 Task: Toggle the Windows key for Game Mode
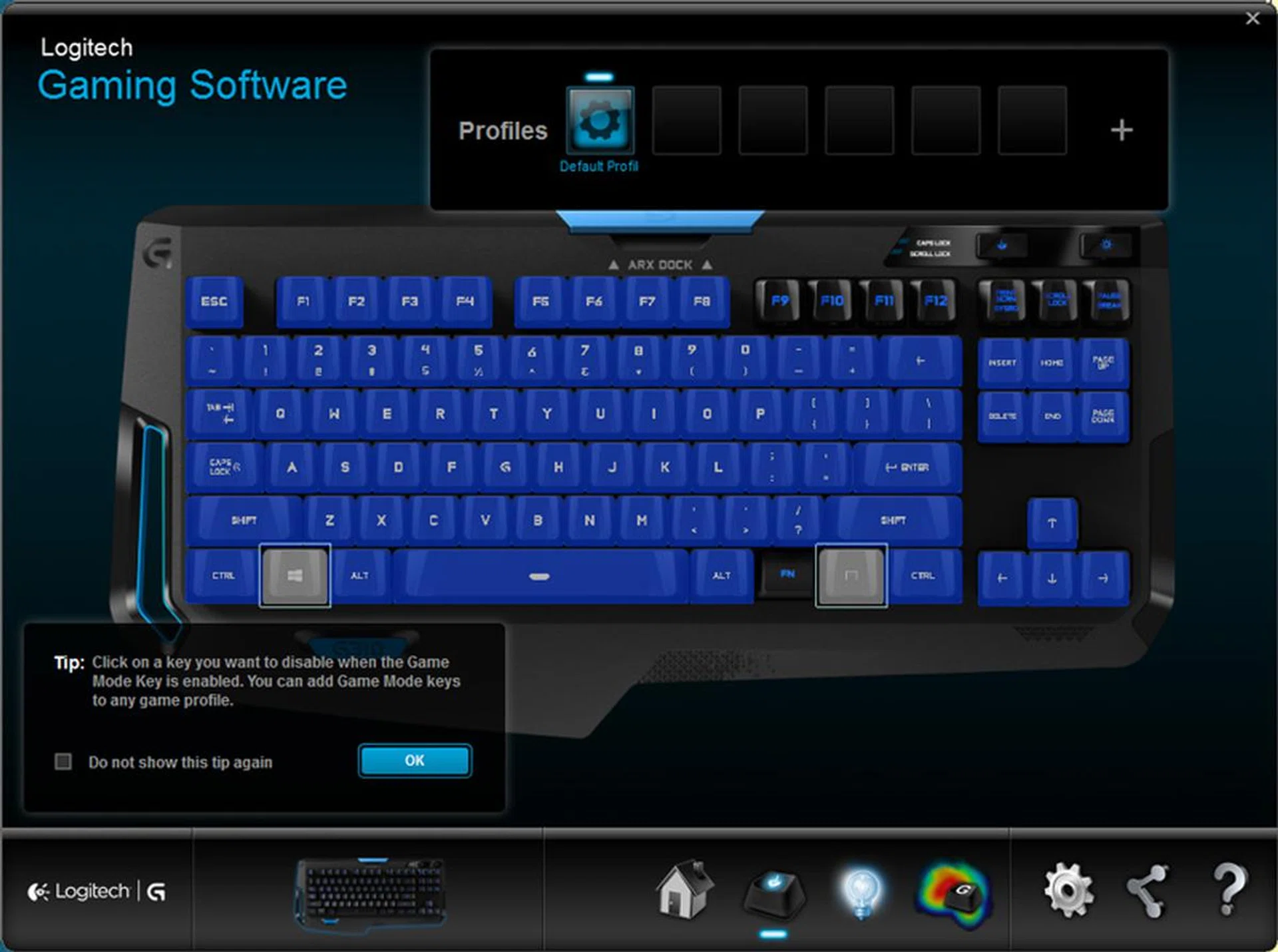pos(295,575)
